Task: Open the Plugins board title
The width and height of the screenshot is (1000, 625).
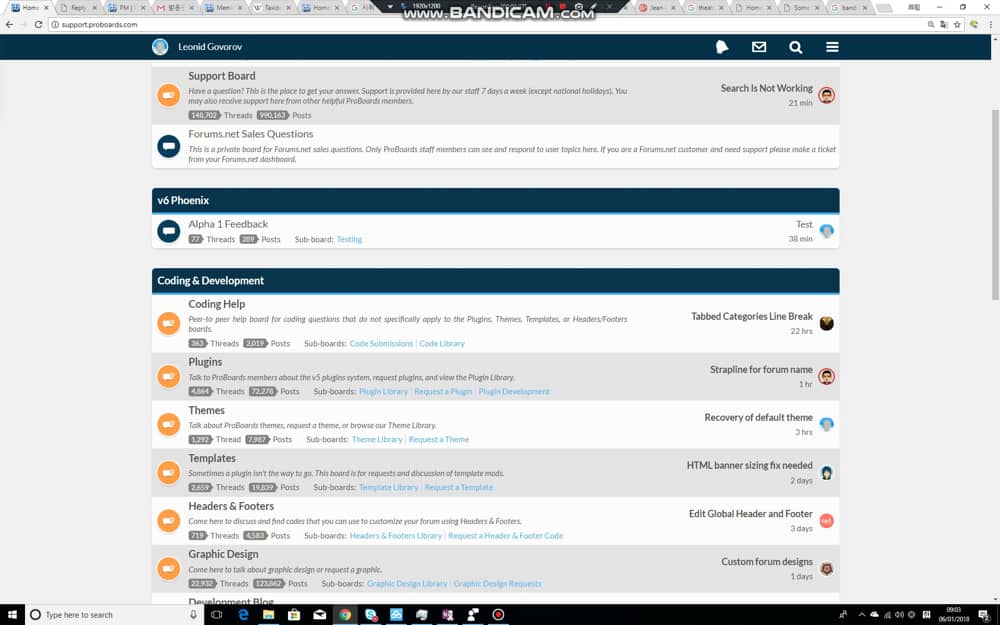Action: 205,362
